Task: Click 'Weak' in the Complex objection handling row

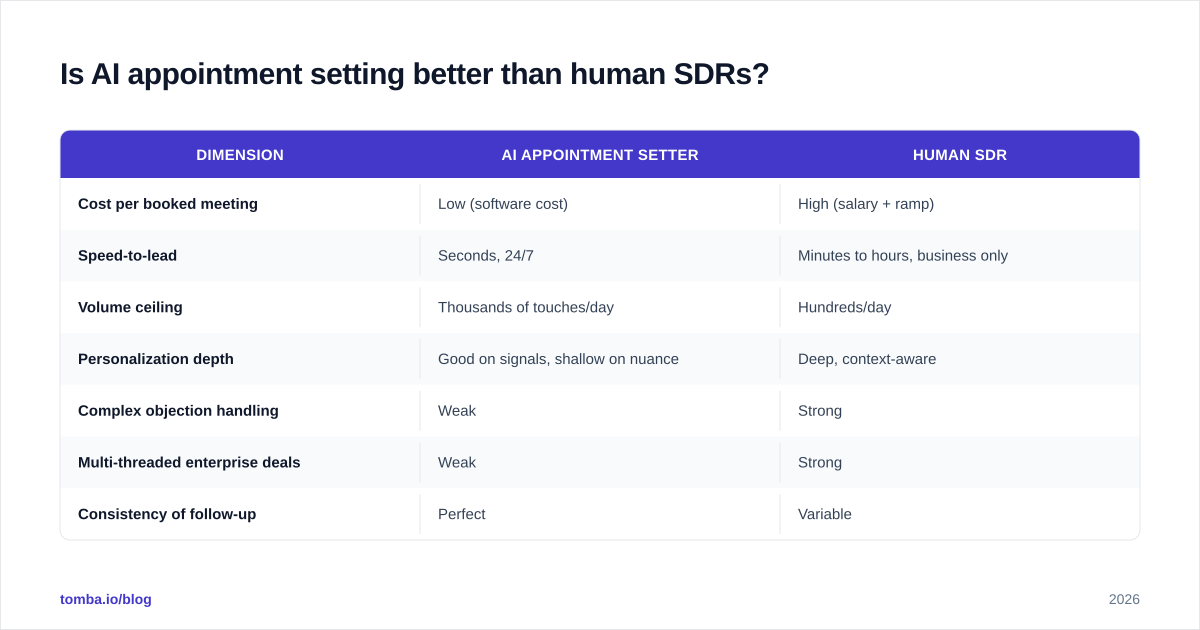Action: (x=457, y=411)
